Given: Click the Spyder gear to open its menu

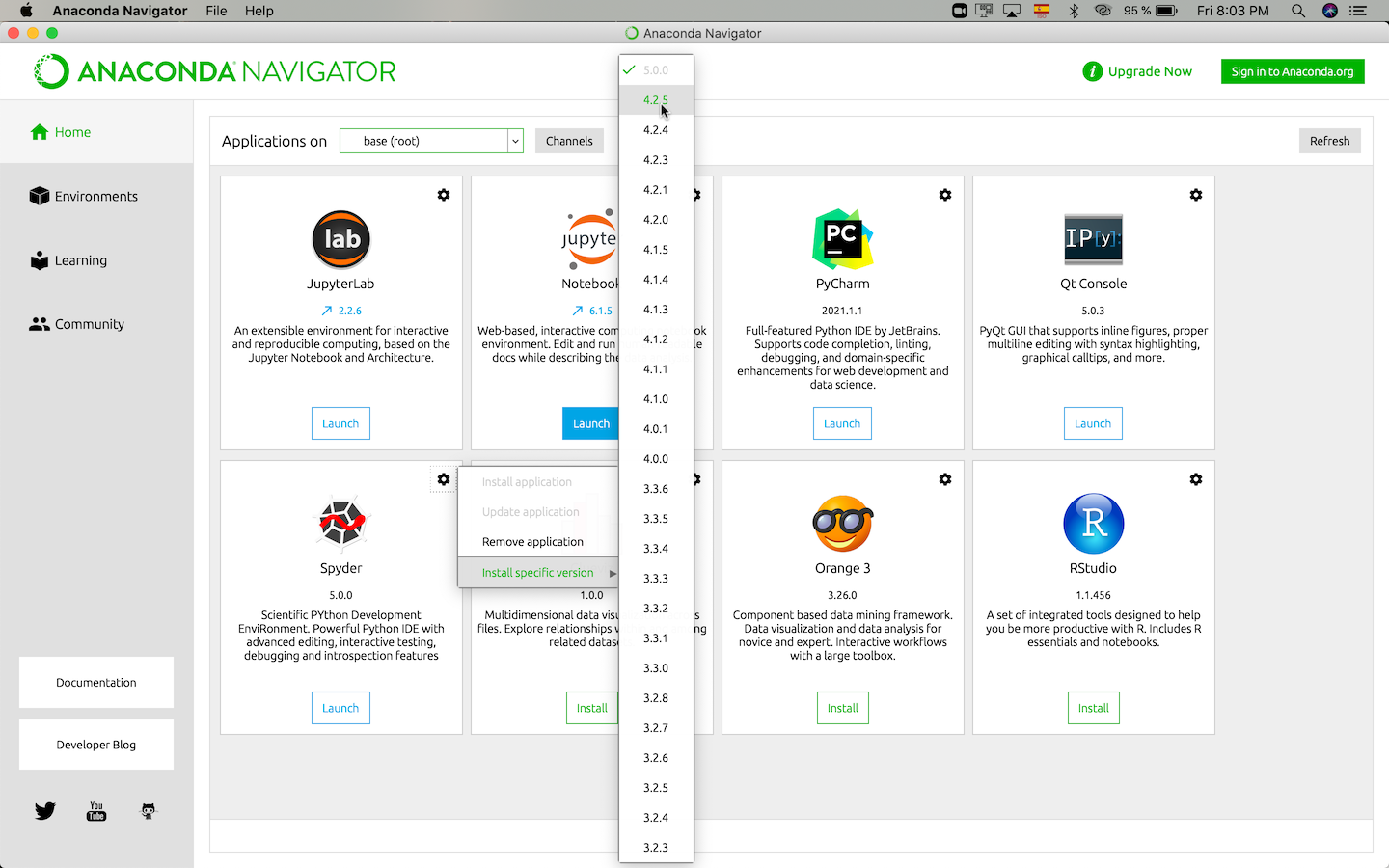Looking at the screenshot, I should (444, 479).
